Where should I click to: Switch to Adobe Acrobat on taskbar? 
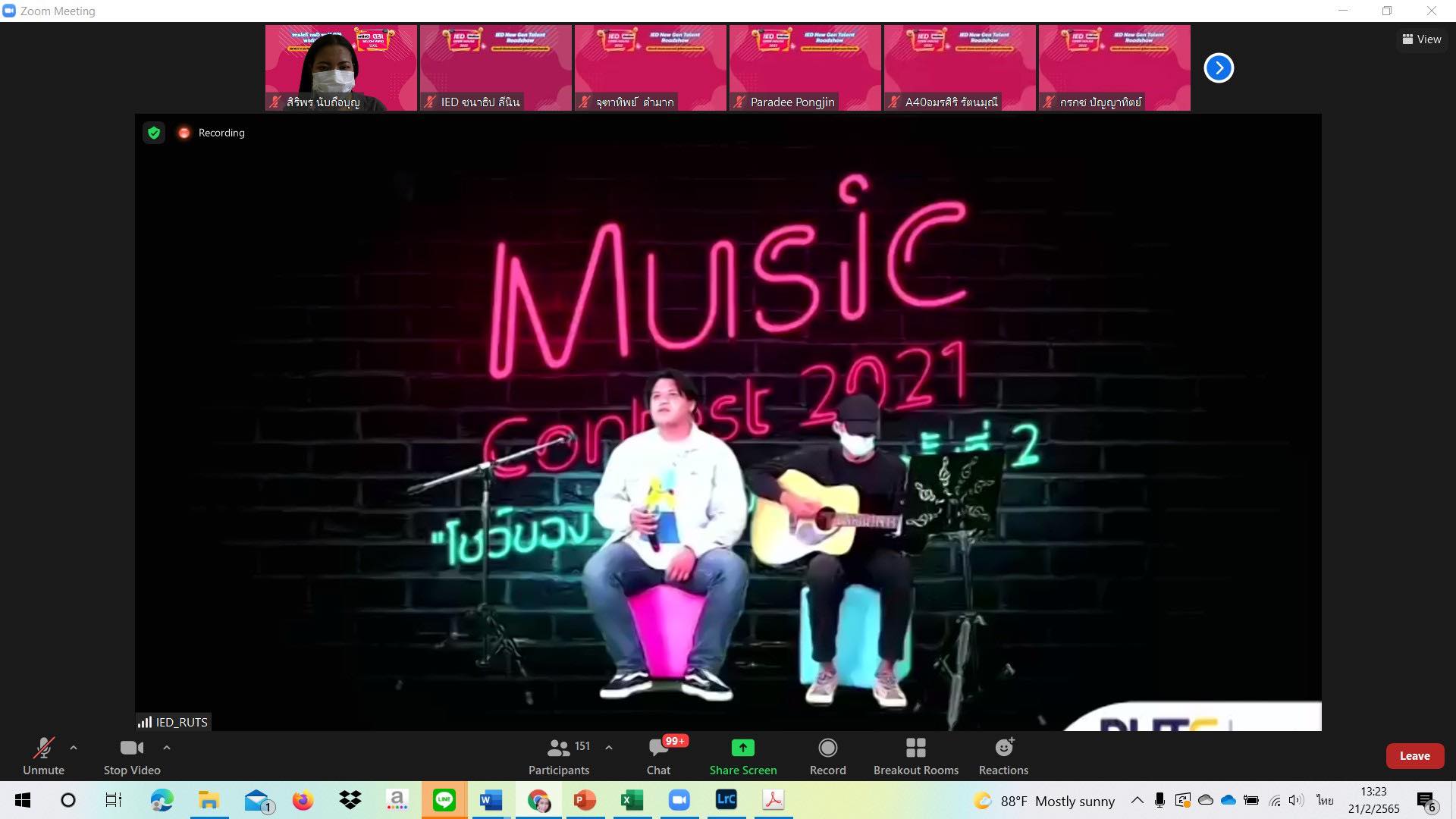point(773,800)
